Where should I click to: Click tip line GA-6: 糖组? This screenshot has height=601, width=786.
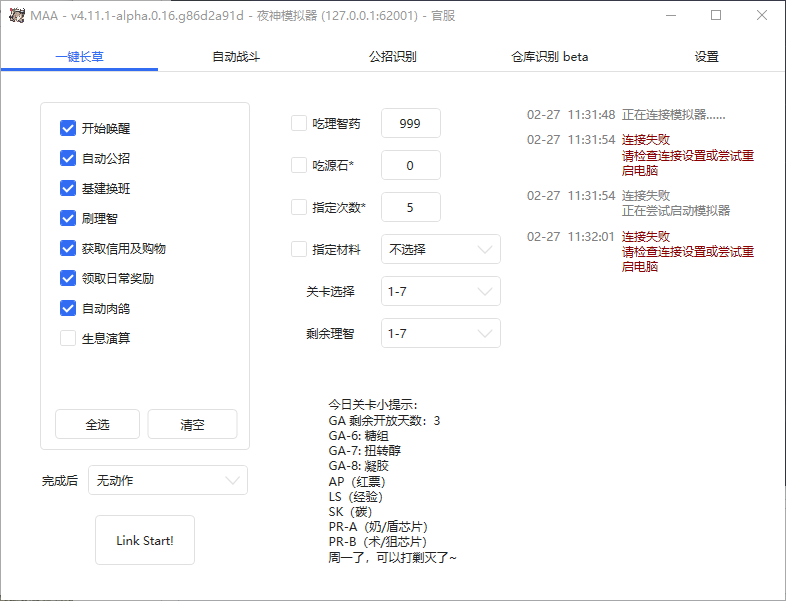pos(358,436)
